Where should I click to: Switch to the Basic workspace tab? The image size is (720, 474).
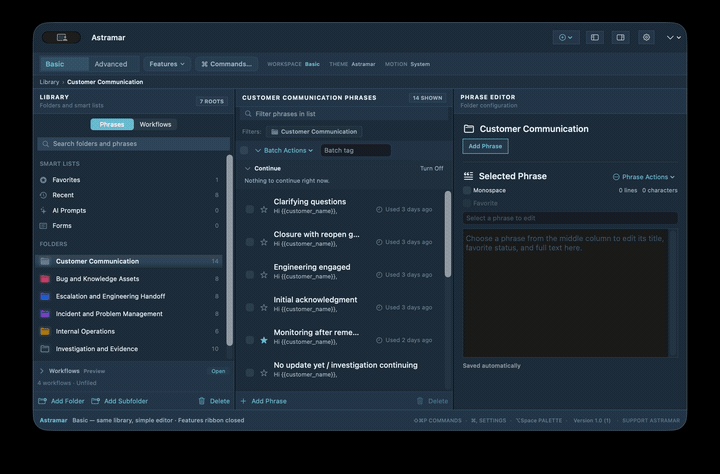pyautogui.click(x=64, y=64)
